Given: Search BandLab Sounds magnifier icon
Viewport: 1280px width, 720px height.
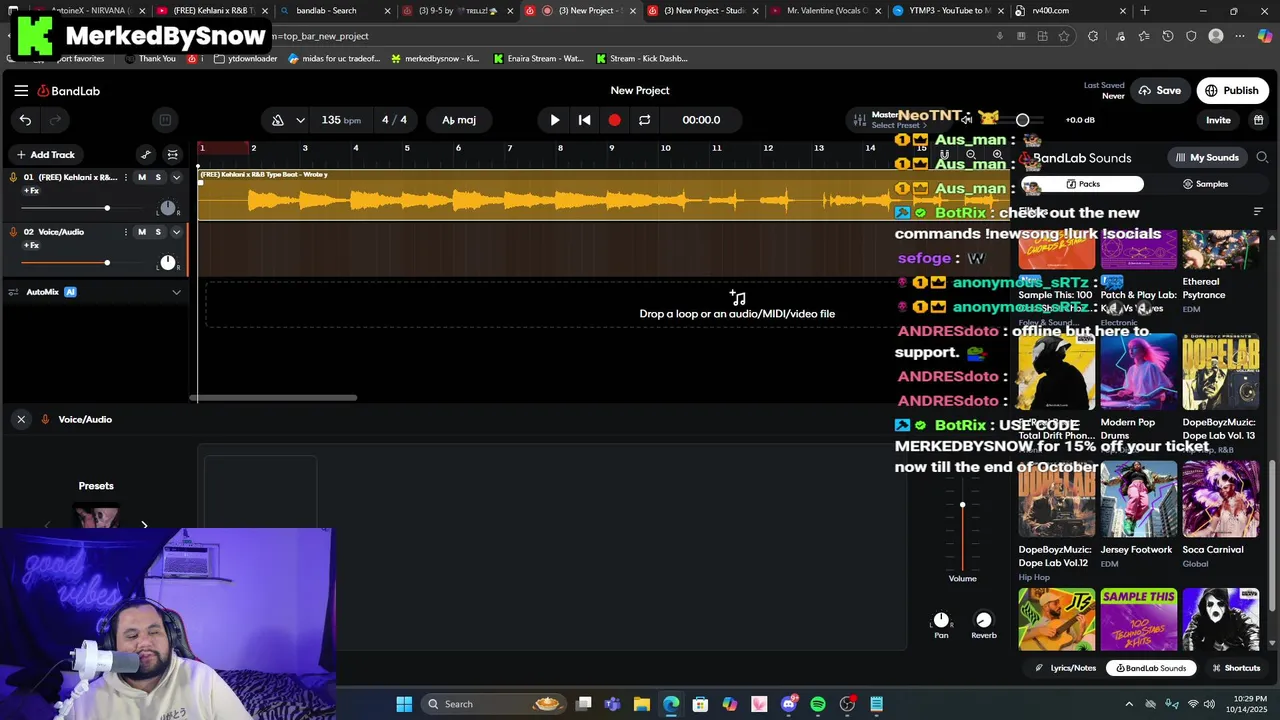Looking at the screenshot, I should pos(1262,157).
